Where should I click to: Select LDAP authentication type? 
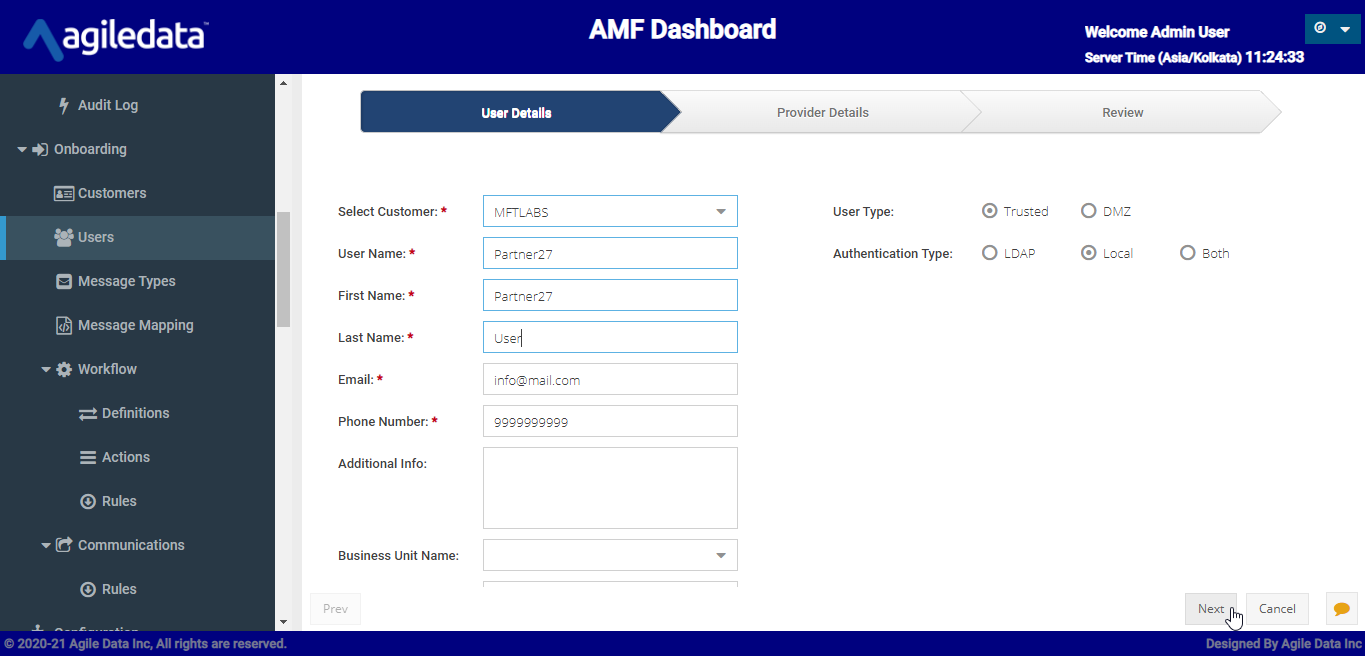point(990,253)
